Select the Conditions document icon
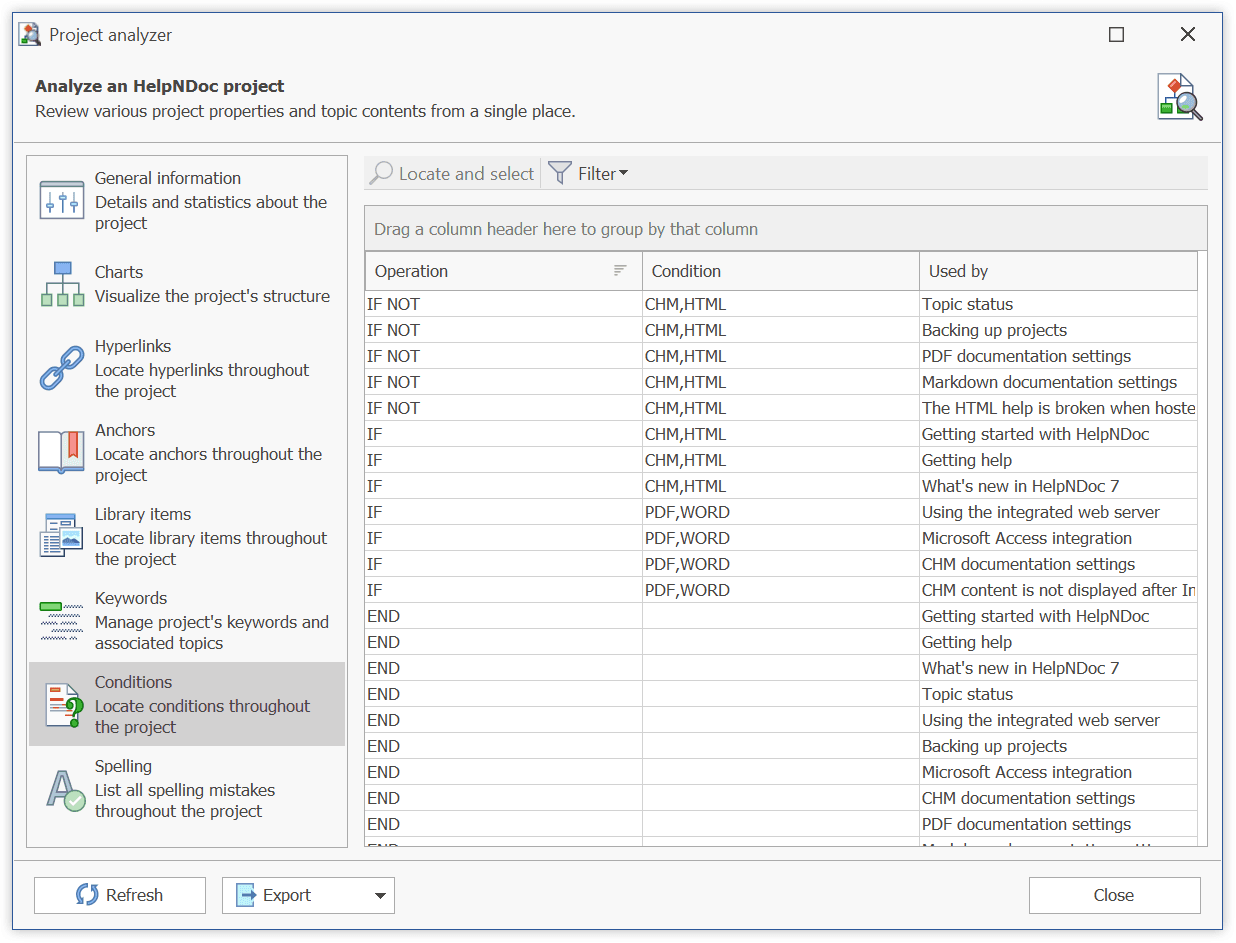 (64, 705)
